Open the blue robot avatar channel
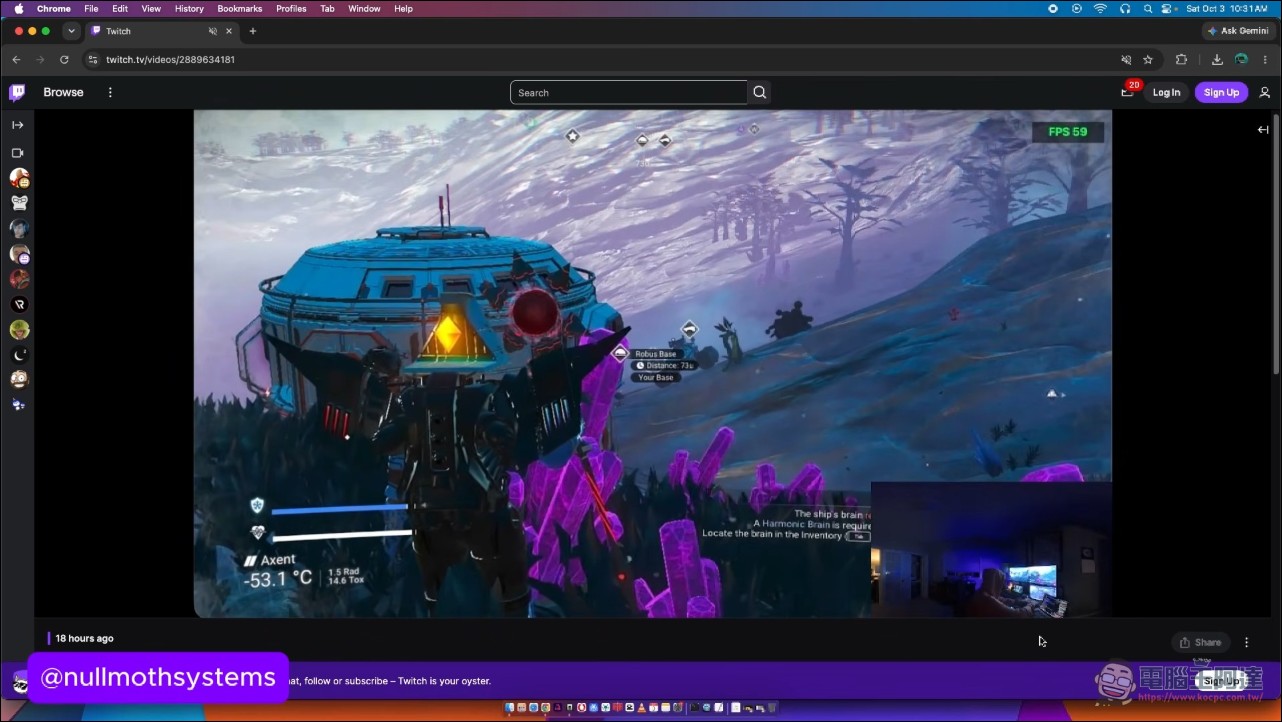1282x722 pixels. 19,404
